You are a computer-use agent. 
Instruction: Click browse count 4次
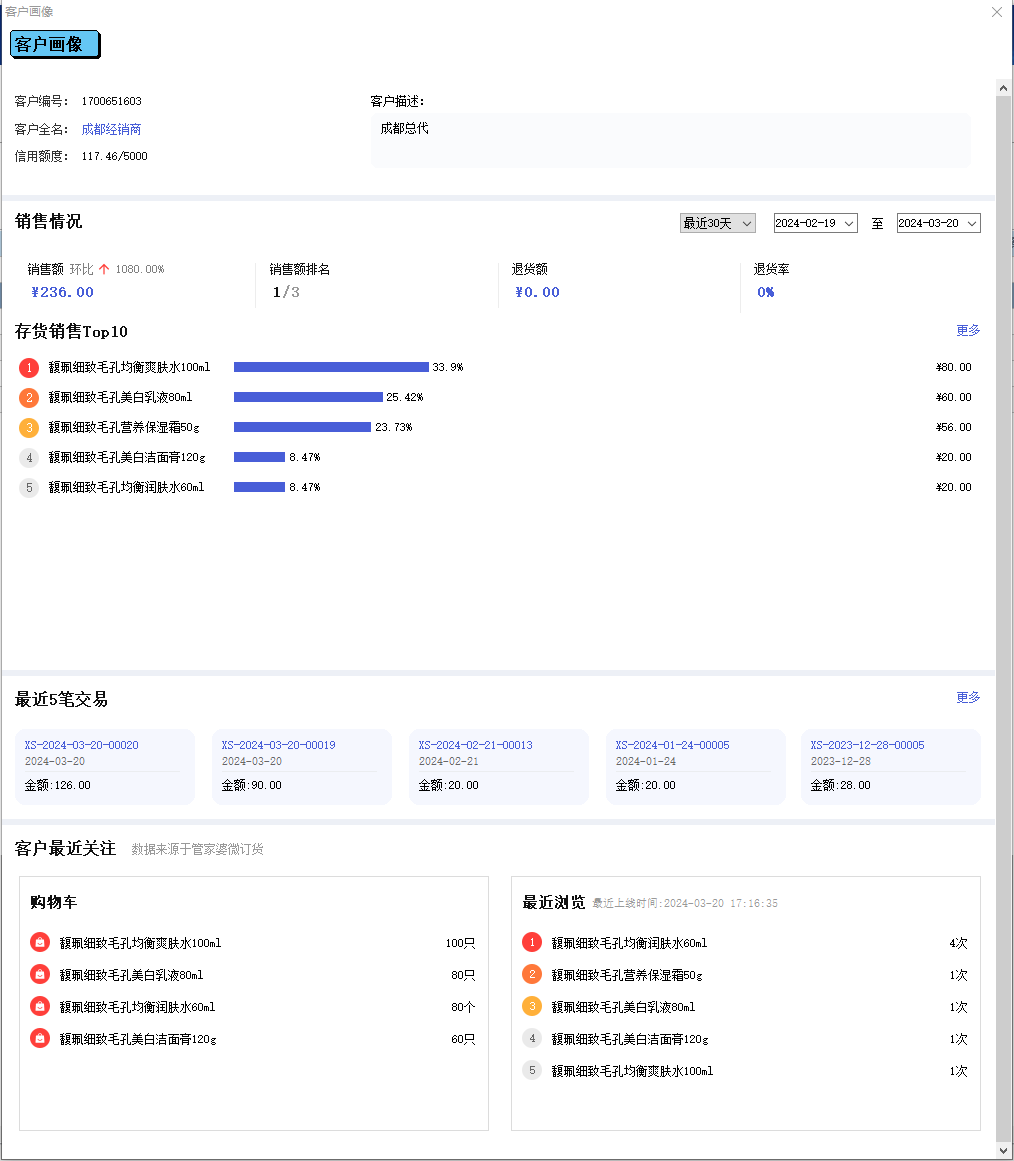[x=958, y=943]
